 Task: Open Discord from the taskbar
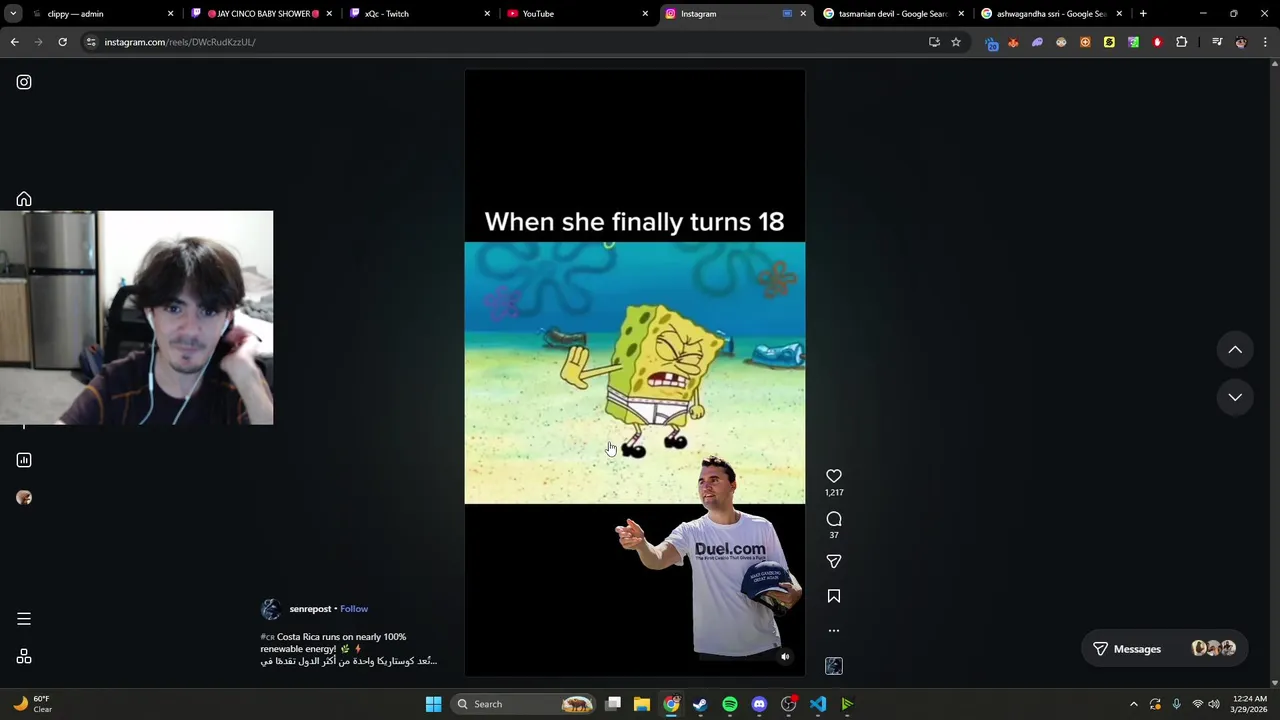759,704
